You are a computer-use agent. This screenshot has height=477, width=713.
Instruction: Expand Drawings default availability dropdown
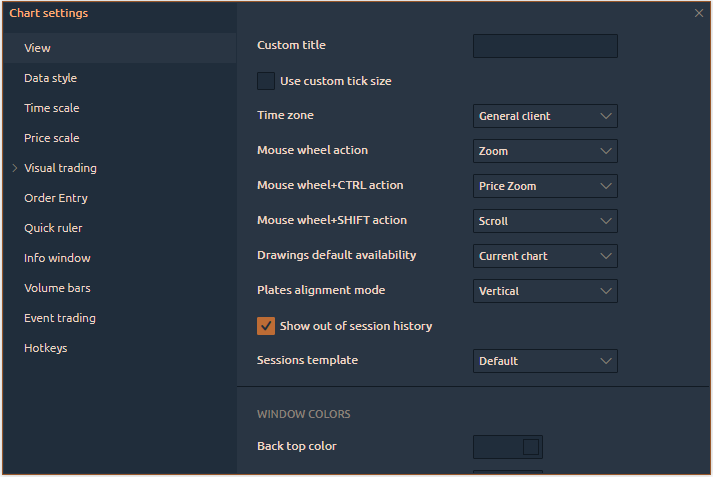coord(545,256)
